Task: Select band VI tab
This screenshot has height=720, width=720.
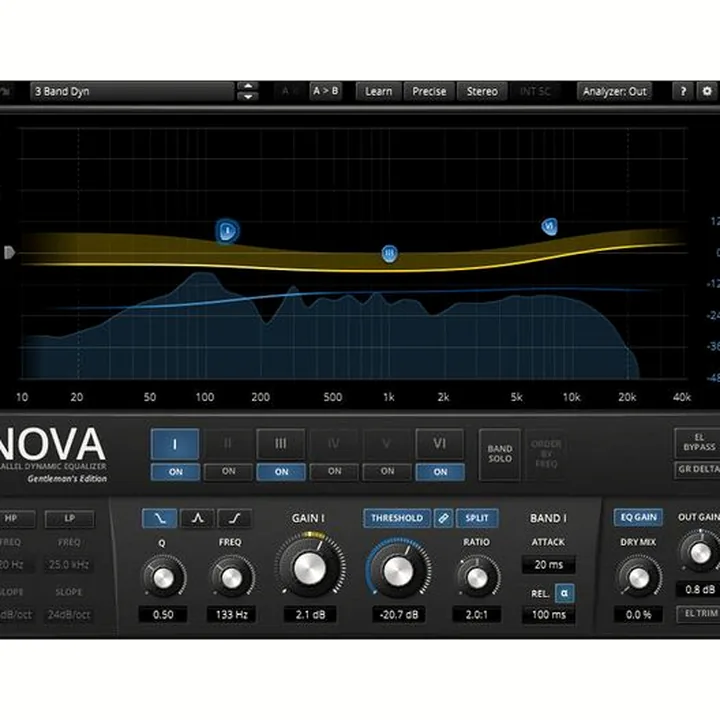Action: click(439, 444)
